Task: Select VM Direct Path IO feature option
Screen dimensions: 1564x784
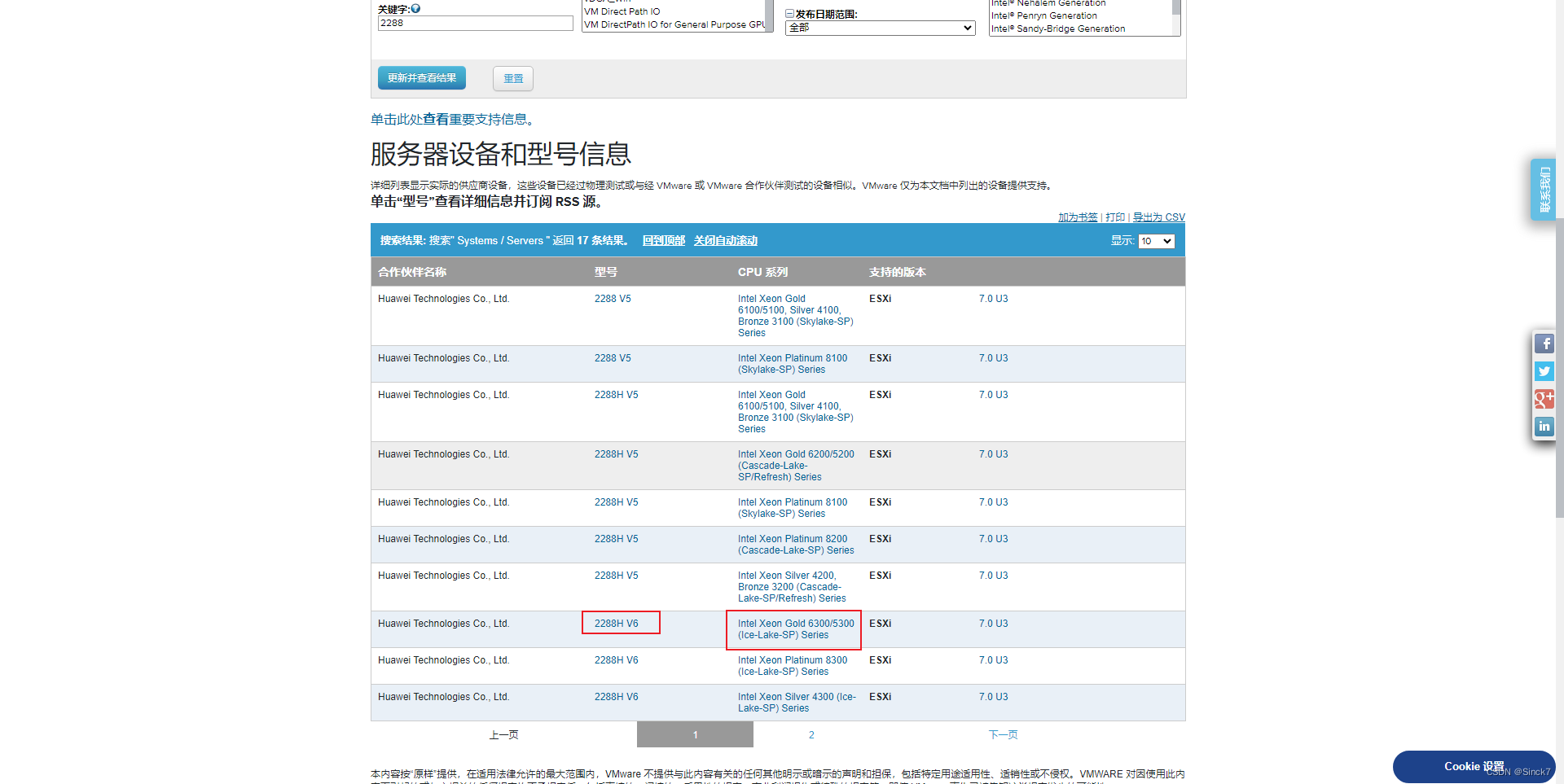Action: (622, 11)
